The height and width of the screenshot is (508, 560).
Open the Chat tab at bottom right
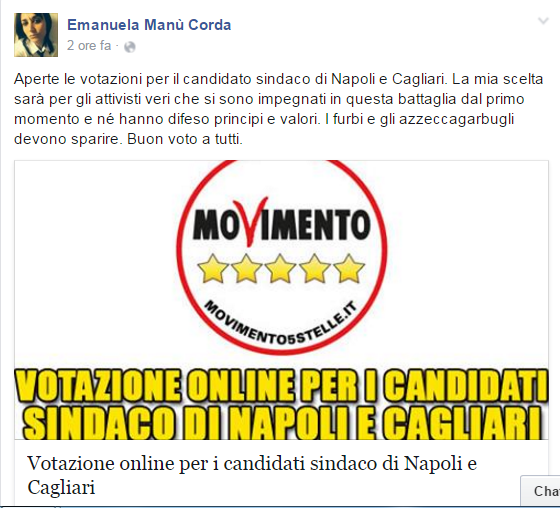(541, 491)
